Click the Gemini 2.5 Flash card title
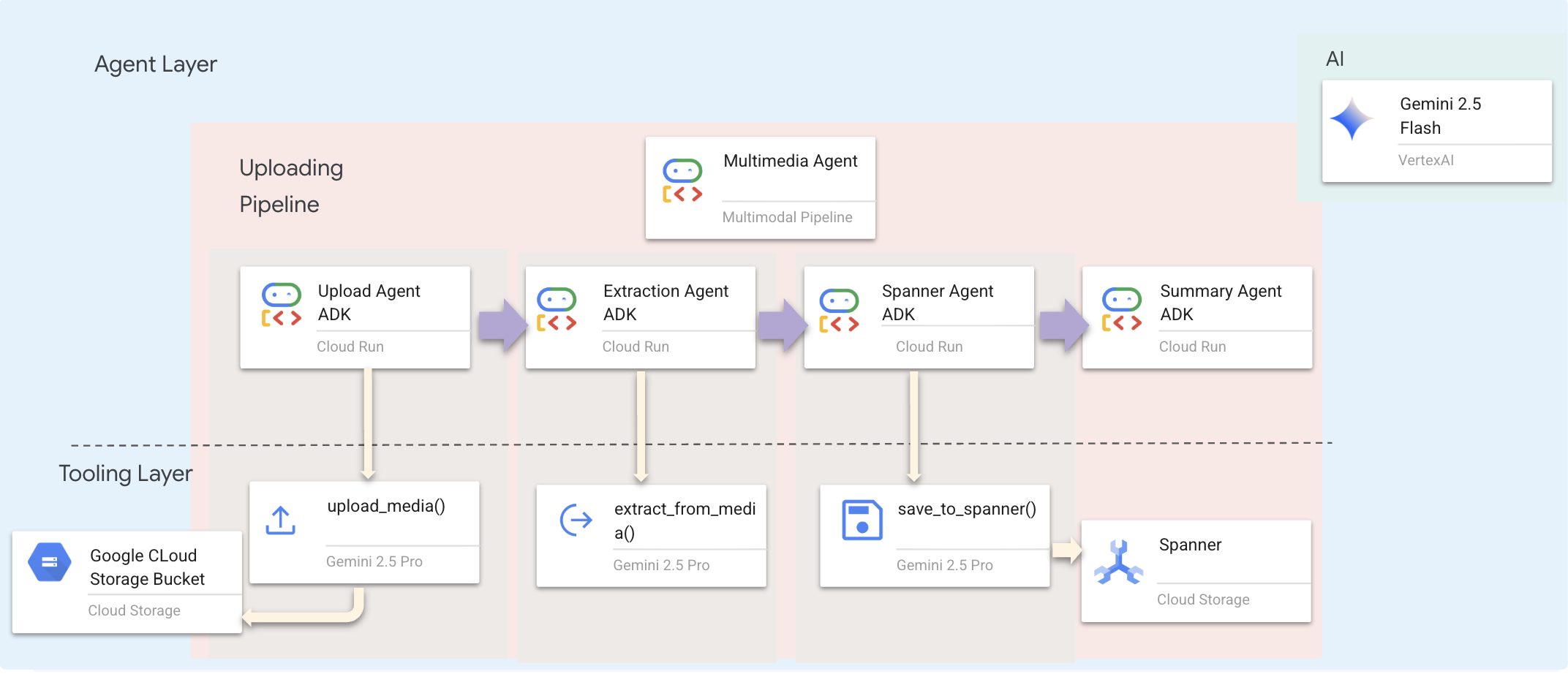This screenshot has width=1568, height=674. tap(1439, 116)
